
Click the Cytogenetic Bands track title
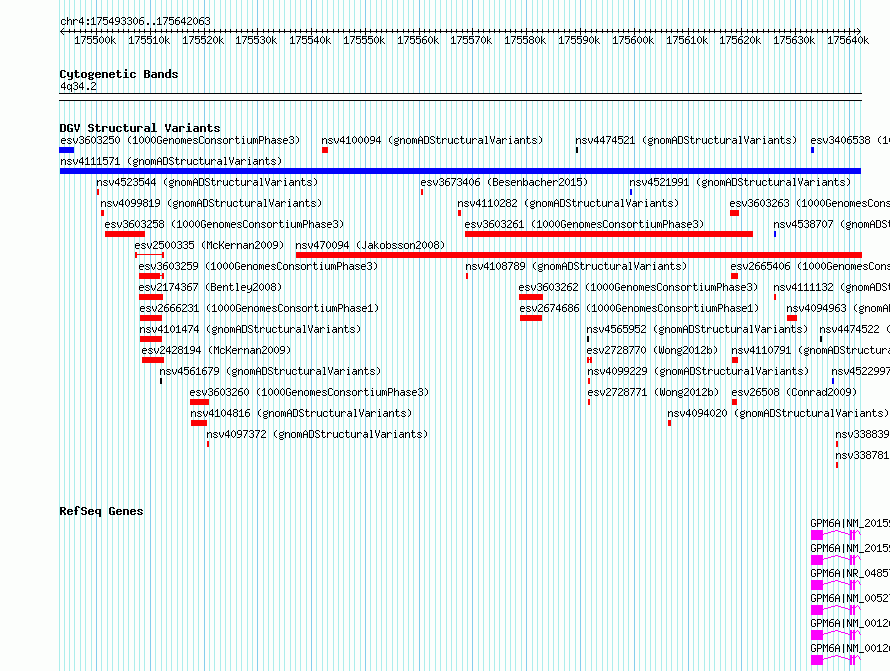pos(119,74)
